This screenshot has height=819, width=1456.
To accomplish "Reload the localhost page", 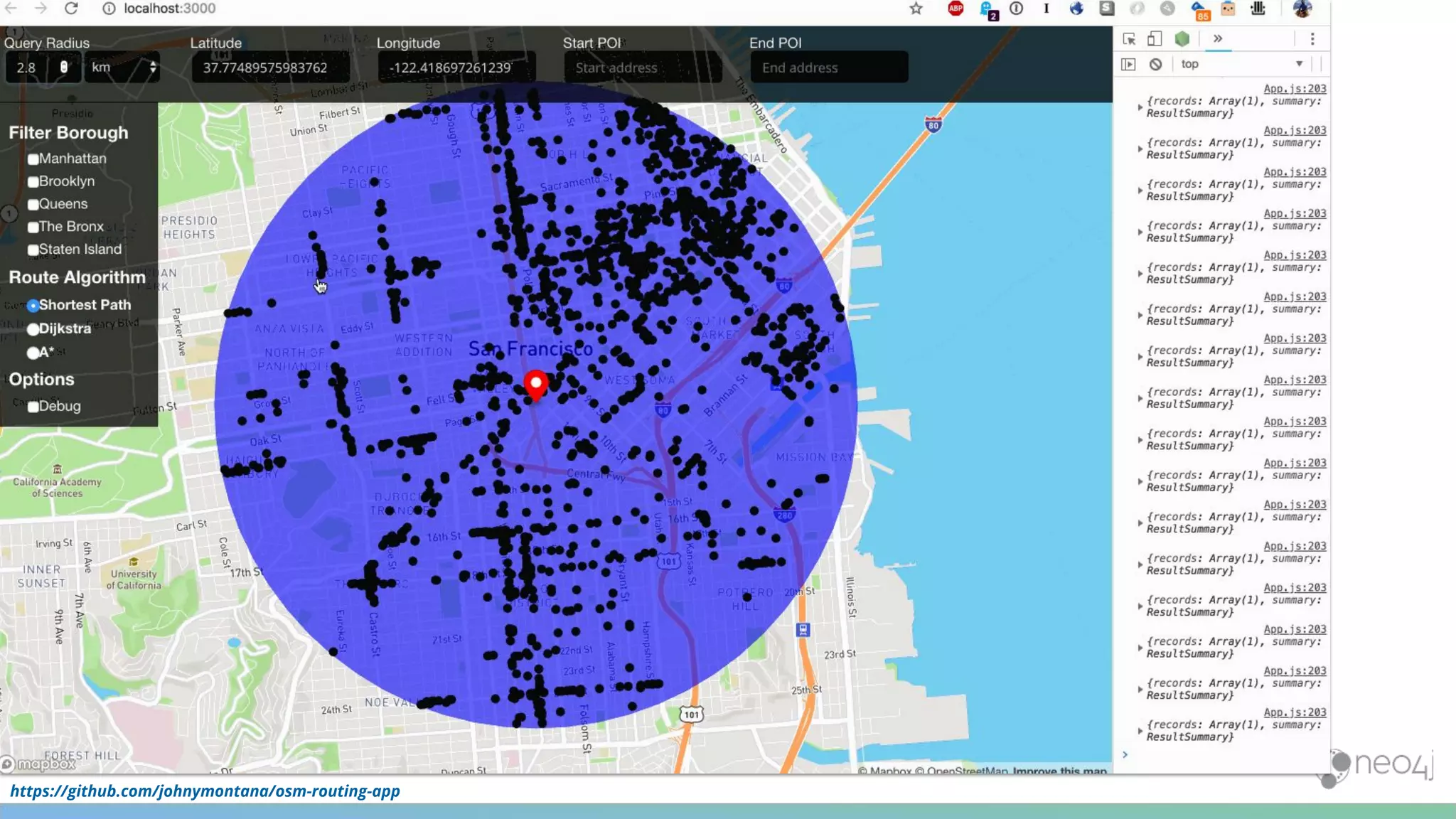I will pos(71,9).
